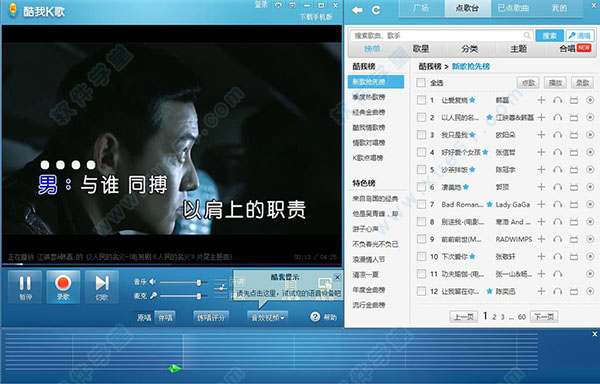
Task: Click the back arrow in song panel
Action: tap(357, 10)
